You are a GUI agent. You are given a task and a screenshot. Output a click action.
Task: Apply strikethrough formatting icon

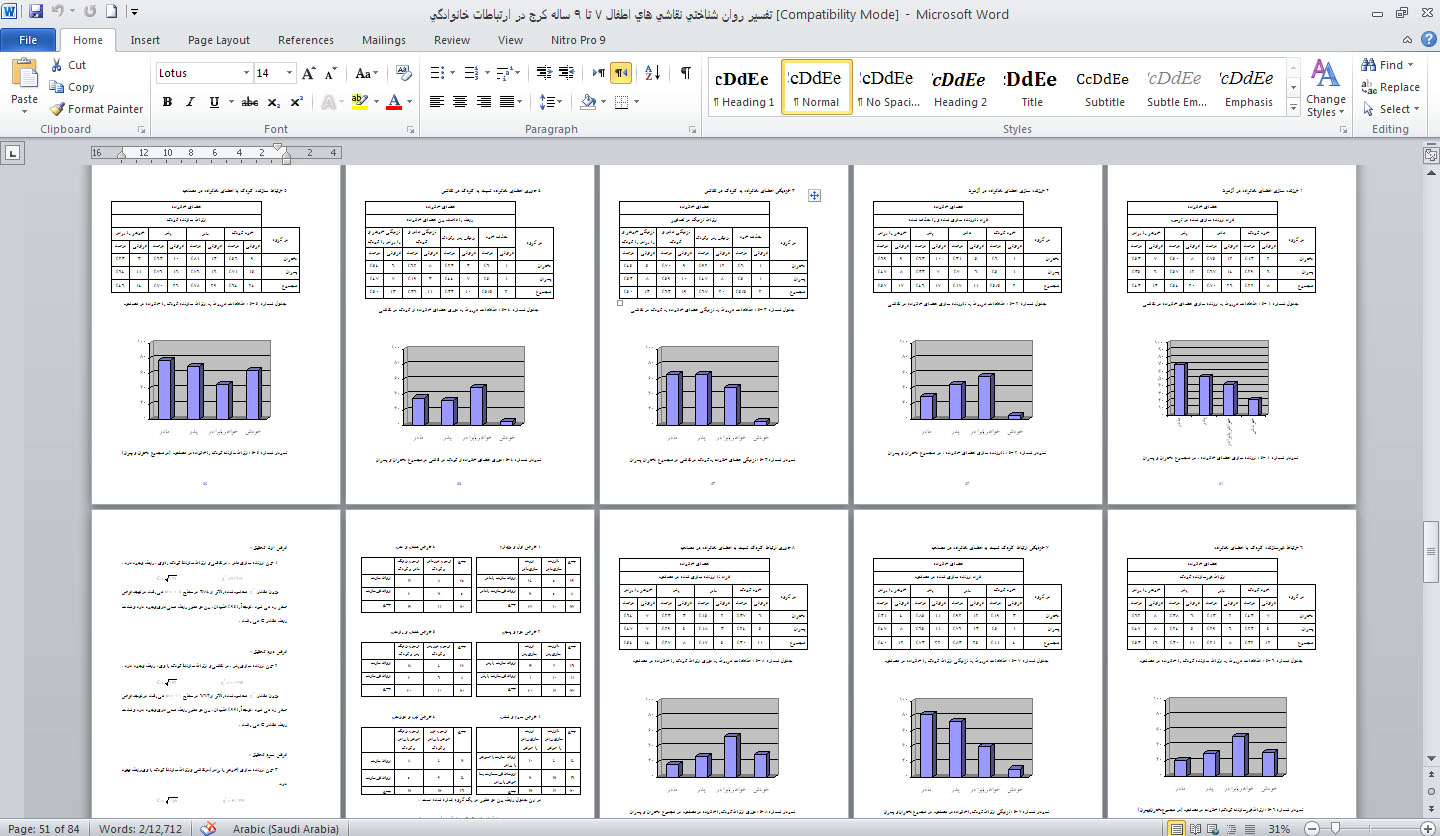[250, 102]
